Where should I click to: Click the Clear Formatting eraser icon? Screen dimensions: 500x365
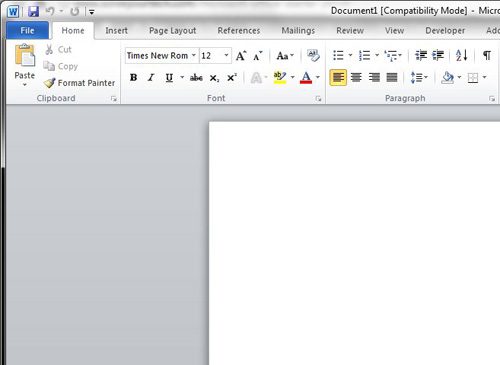[x=313, y=56]
